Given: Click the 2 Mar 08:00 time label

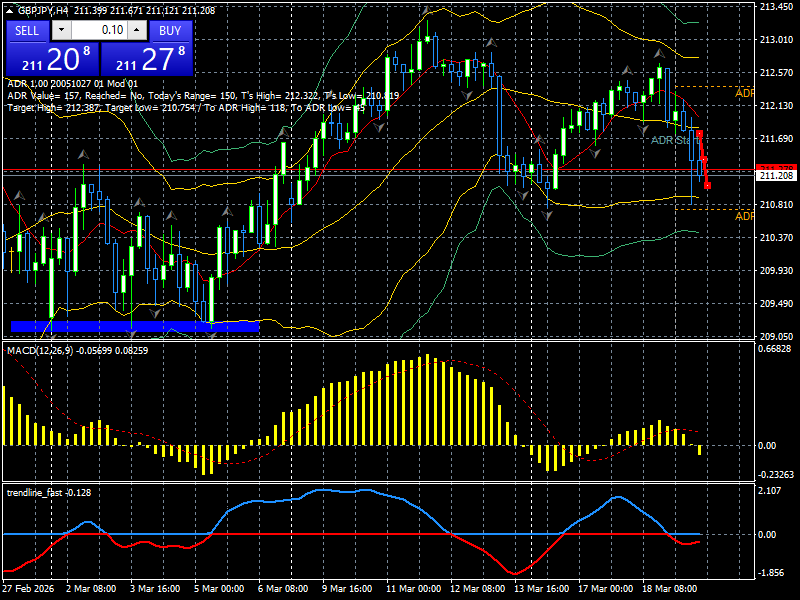Looking at the screenshot, I should coord(91,589).
